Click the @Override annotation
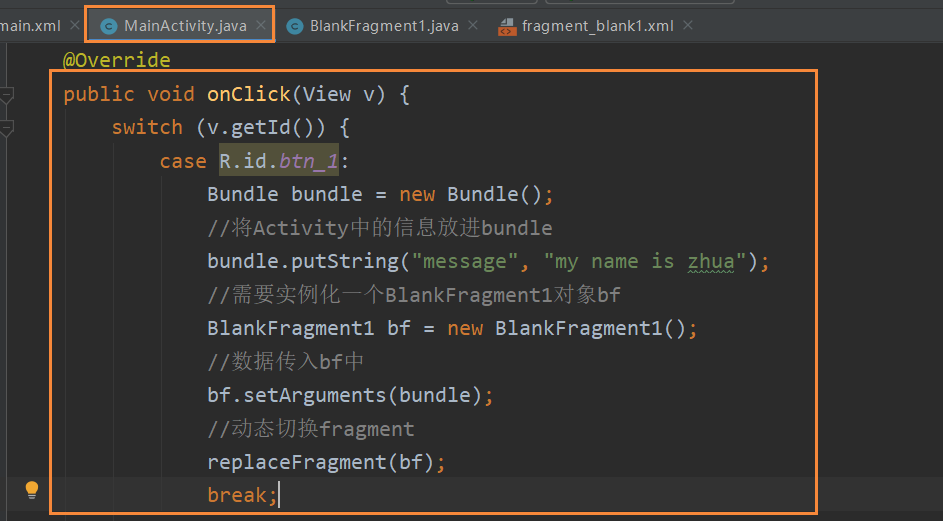Image resolution: width=943 pixels, height=521 pixels. (x=117, y=60)
